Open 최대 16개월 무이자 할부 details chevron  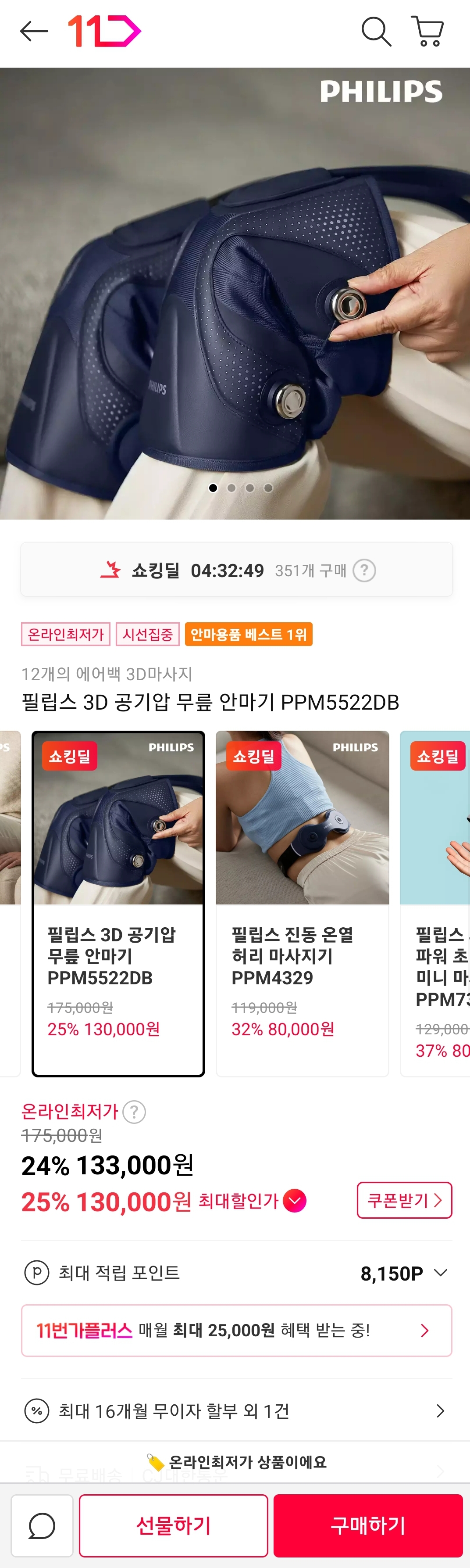(x=440, y=1410)
